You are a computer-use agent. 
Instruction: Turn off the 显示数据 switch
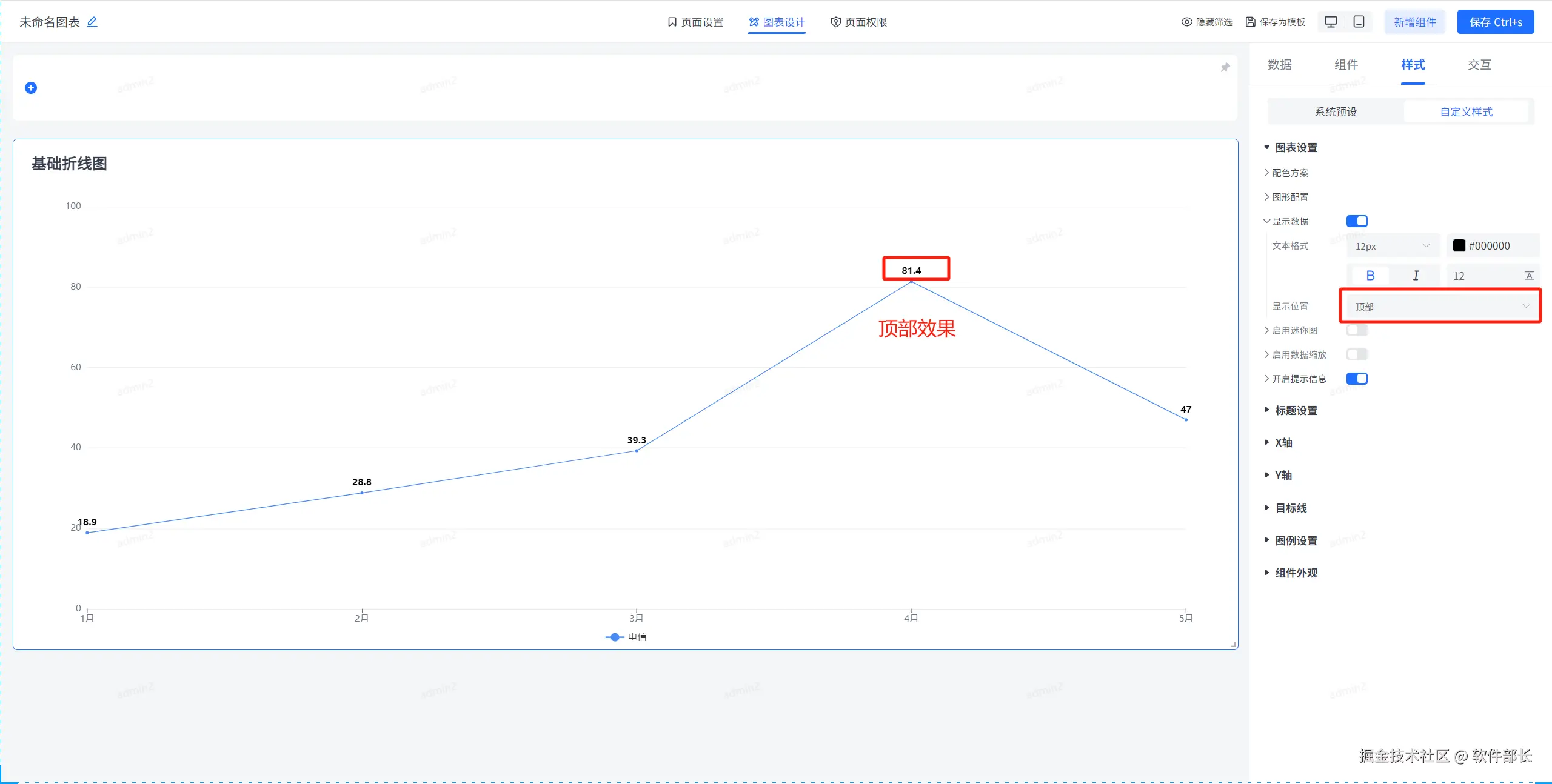point(1357,221)
